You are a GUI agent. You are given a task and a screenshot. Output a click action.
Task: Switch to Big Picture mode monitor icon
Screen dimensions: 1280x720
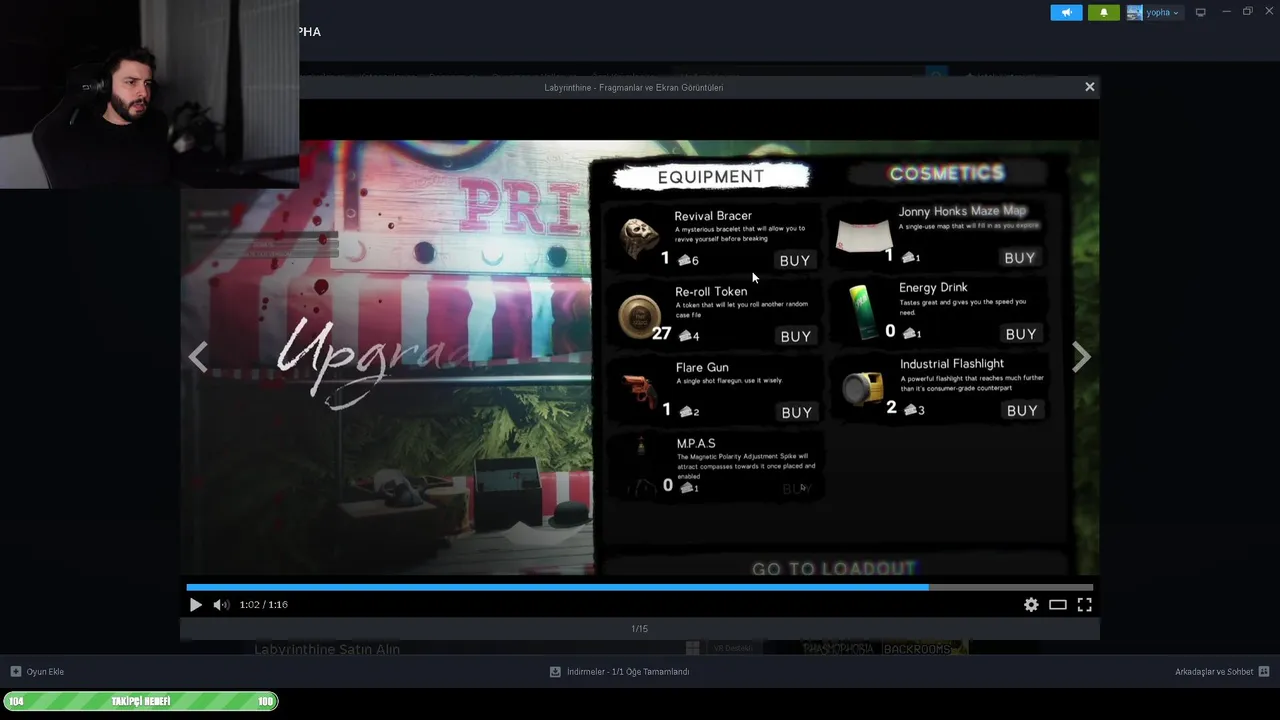pos(1201,12)
